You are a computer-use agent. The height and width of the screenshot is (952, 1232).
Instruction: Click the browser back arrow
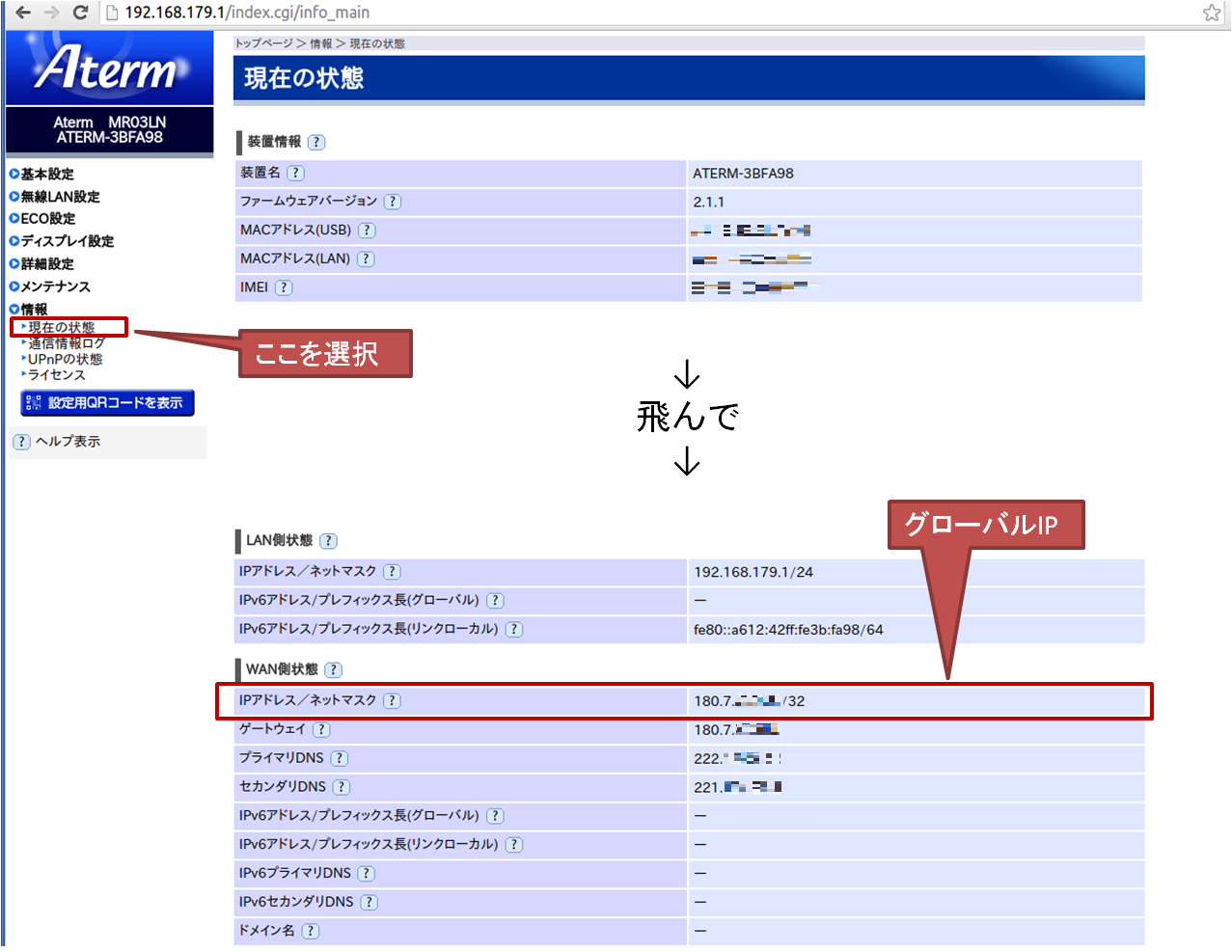(23, 13)
